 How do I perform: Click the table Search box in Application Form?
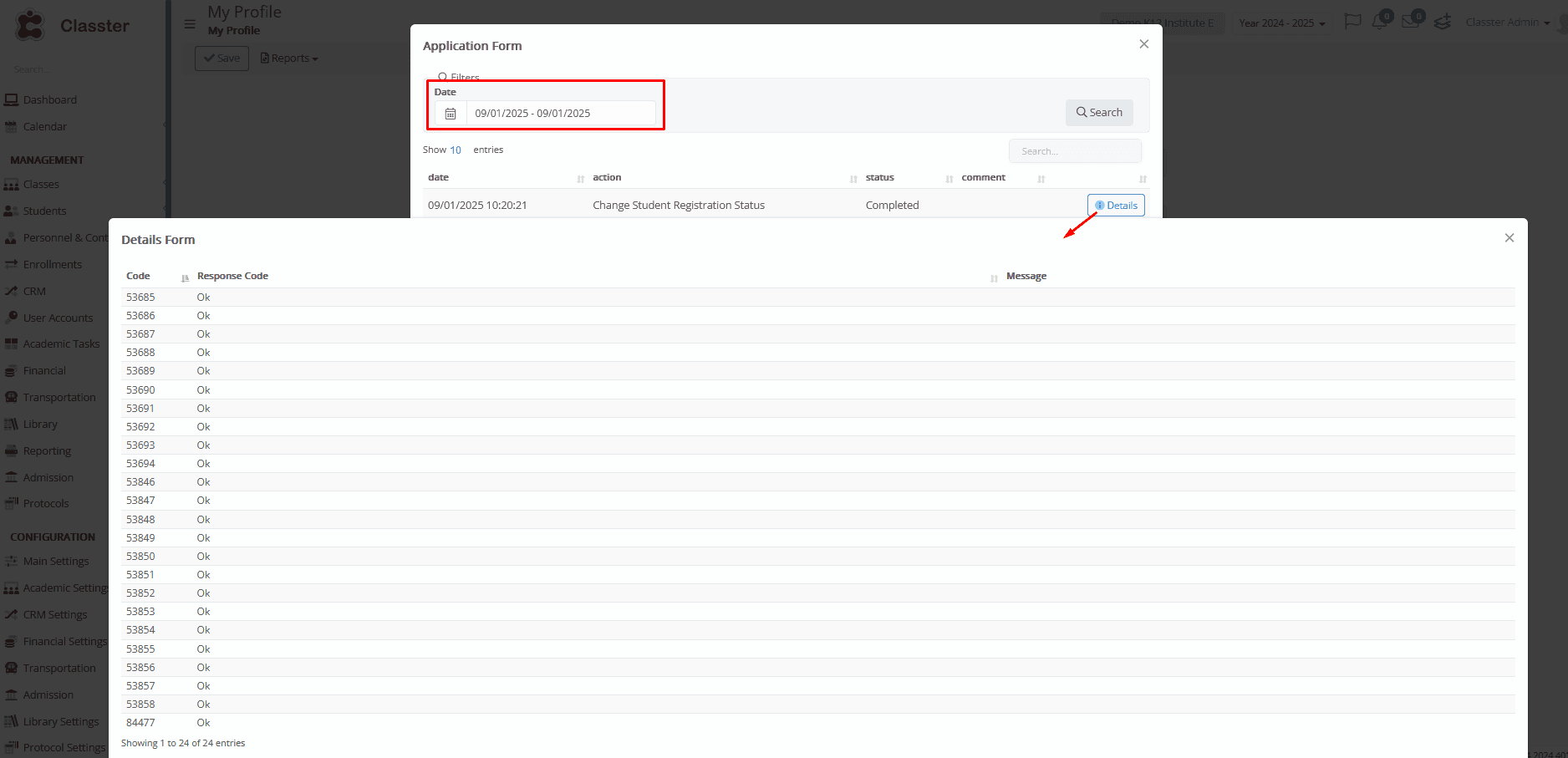[1075, 151]
